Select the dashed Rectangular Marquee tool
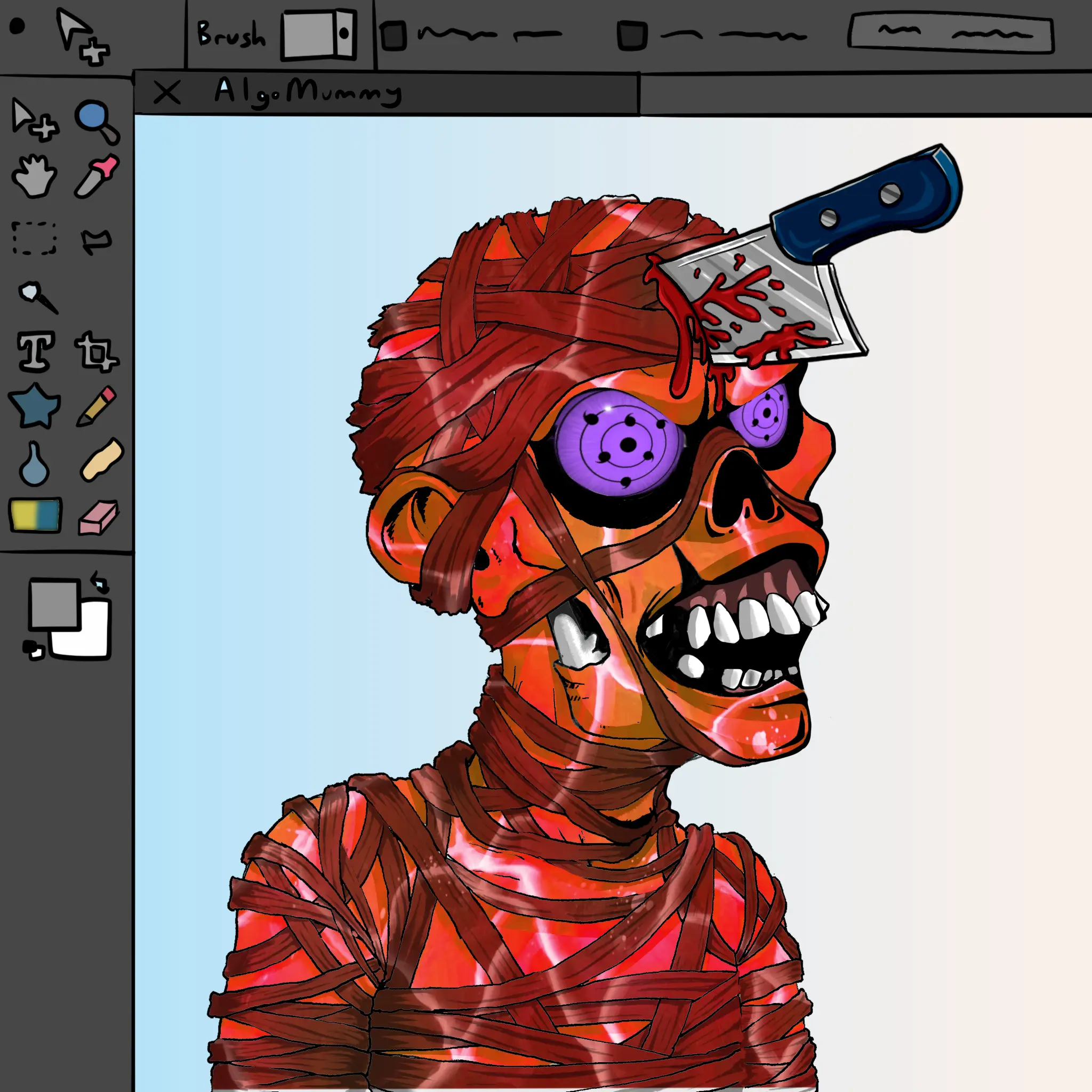The image size is (1092, 1092). click(35, 238)
